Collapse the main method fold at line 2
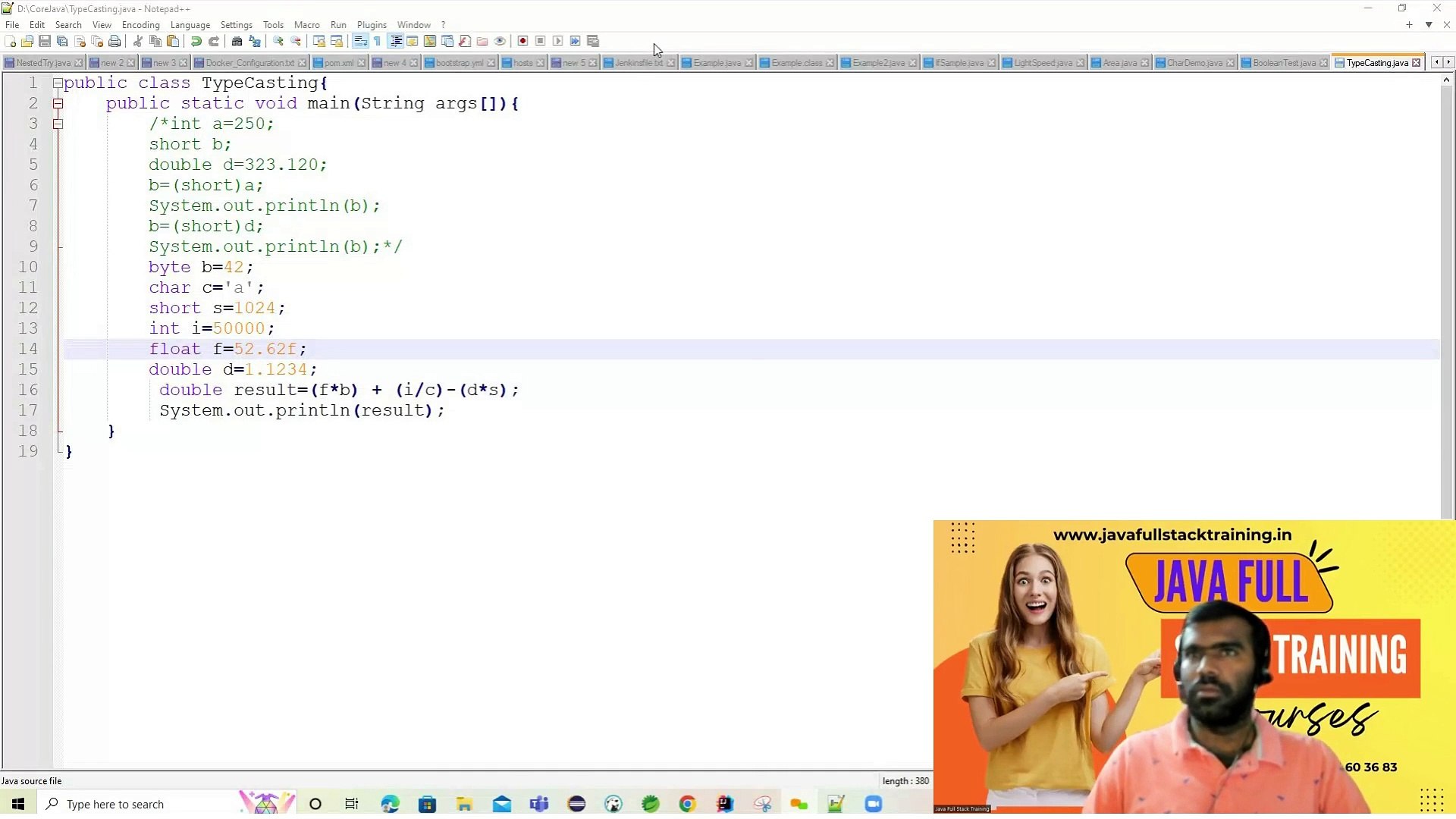Image resolution: width=1456 pixels, height=819 pixels. tap(58, 104)
